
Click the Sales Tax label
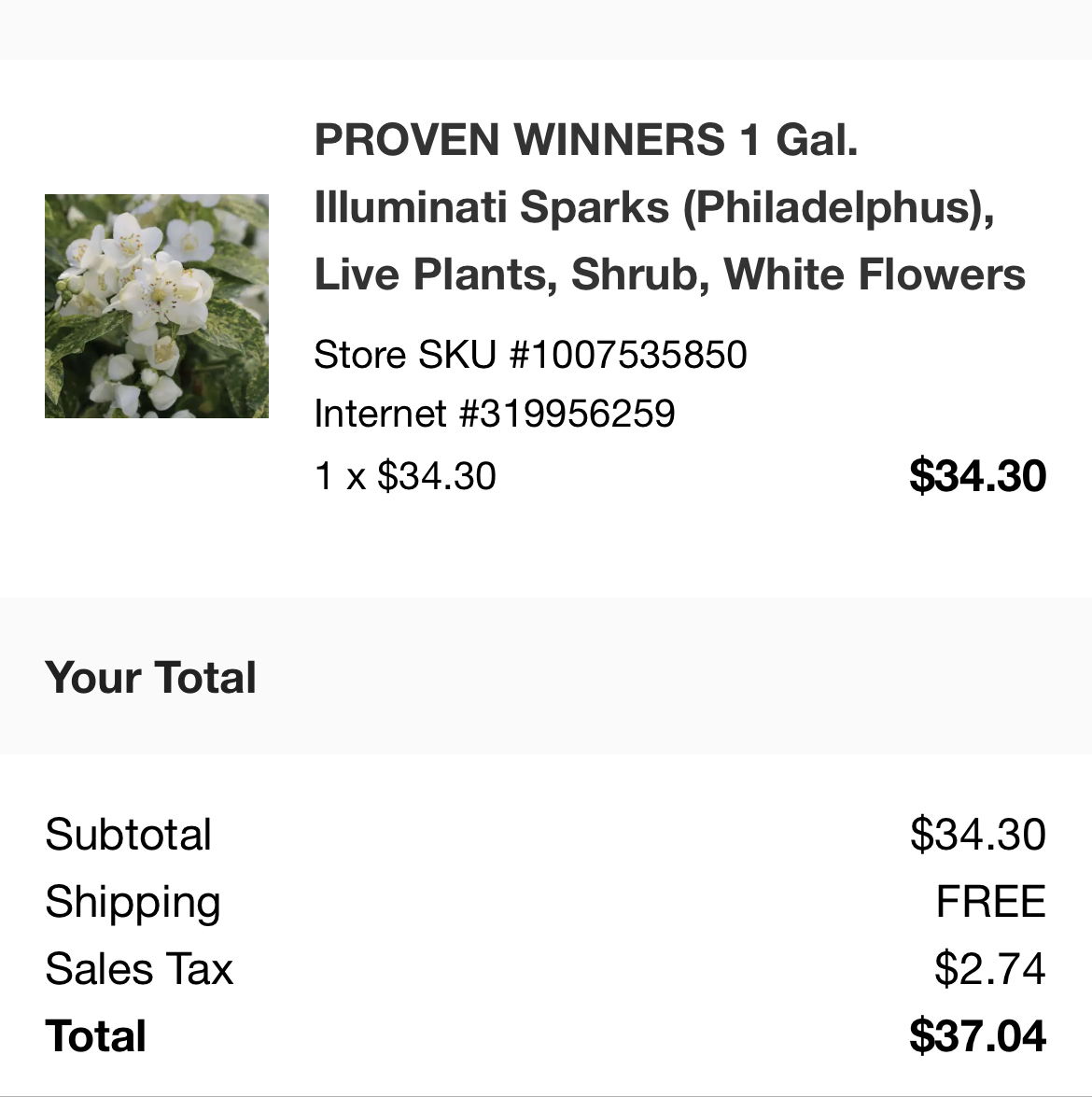(139, 969)
